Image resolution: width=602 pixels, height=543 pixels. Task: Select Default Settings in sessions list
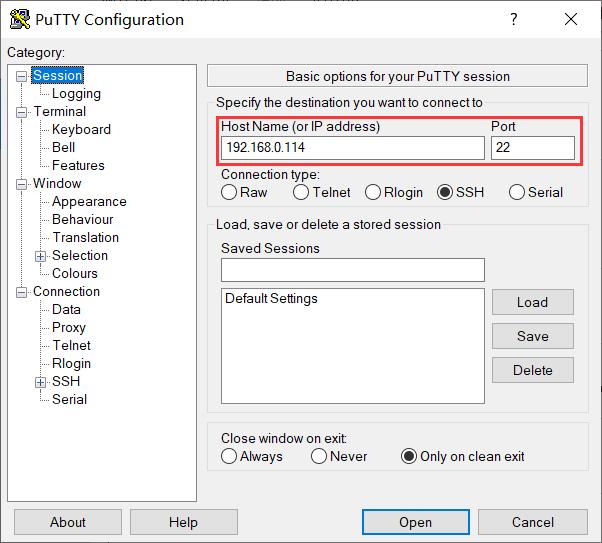(271, 298)
